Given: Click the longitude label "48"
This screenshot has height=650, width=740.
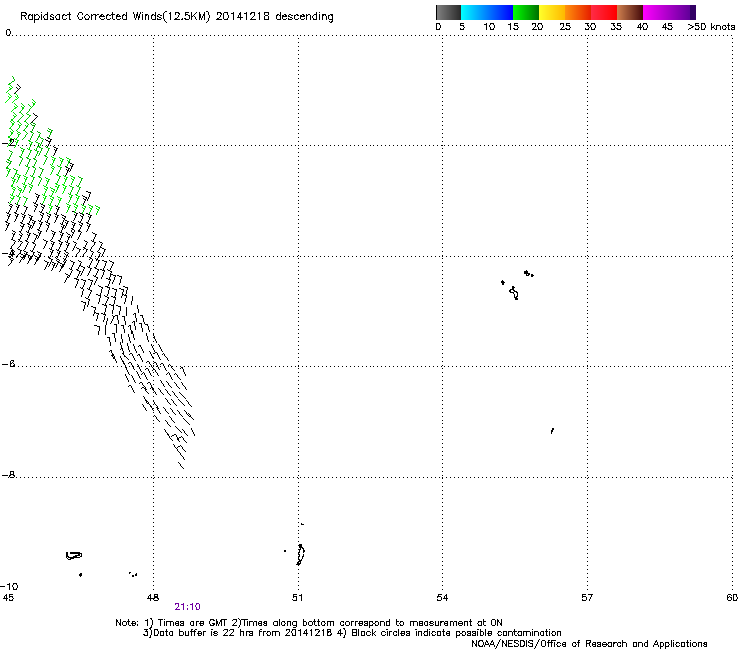Looking at the screenshot, I should [x=153, y=598].
